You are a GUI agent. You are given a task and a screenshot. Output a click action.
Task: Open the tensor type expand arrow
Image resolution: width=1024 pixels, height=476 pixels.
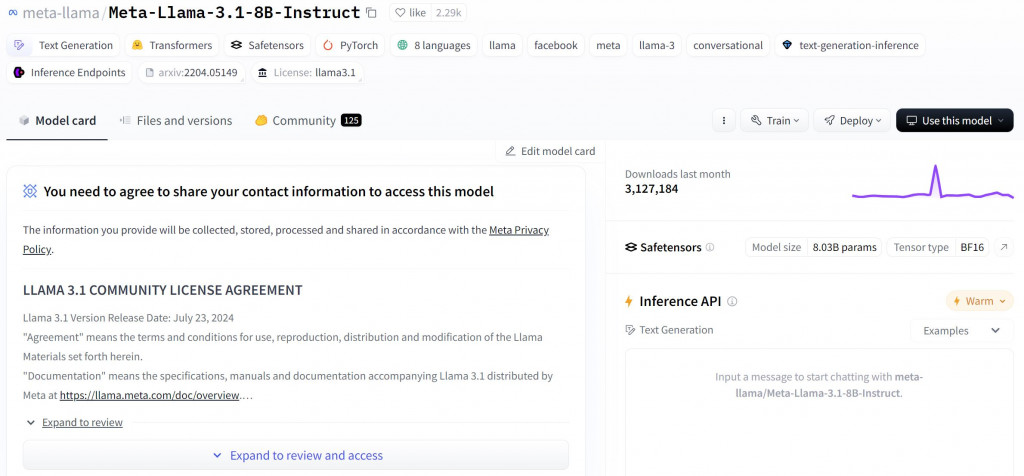pos(1004,247)
